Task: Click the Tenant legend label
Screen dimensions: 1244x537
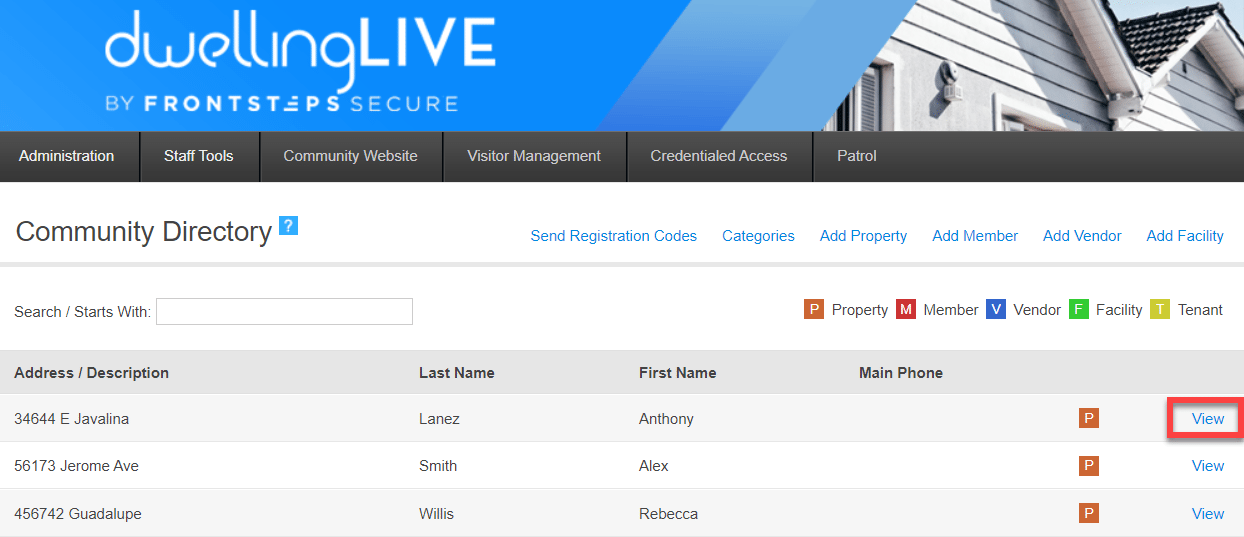Action: click(1200, 310)
